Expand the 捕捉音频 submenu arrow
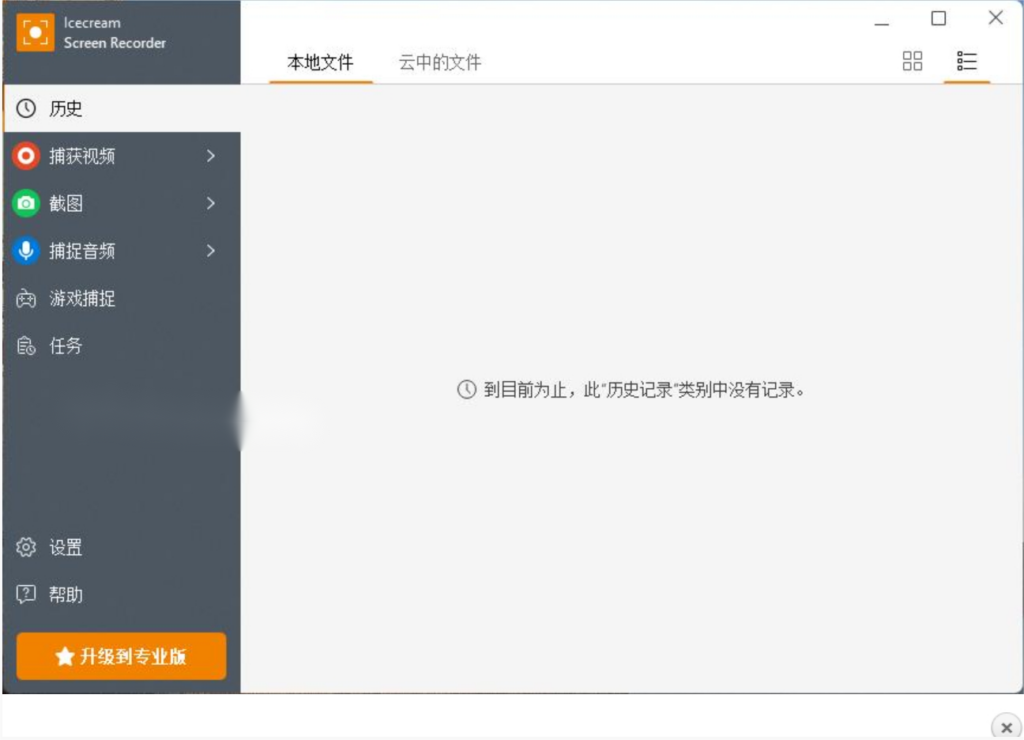1024x740 pixels. (210, 251)
